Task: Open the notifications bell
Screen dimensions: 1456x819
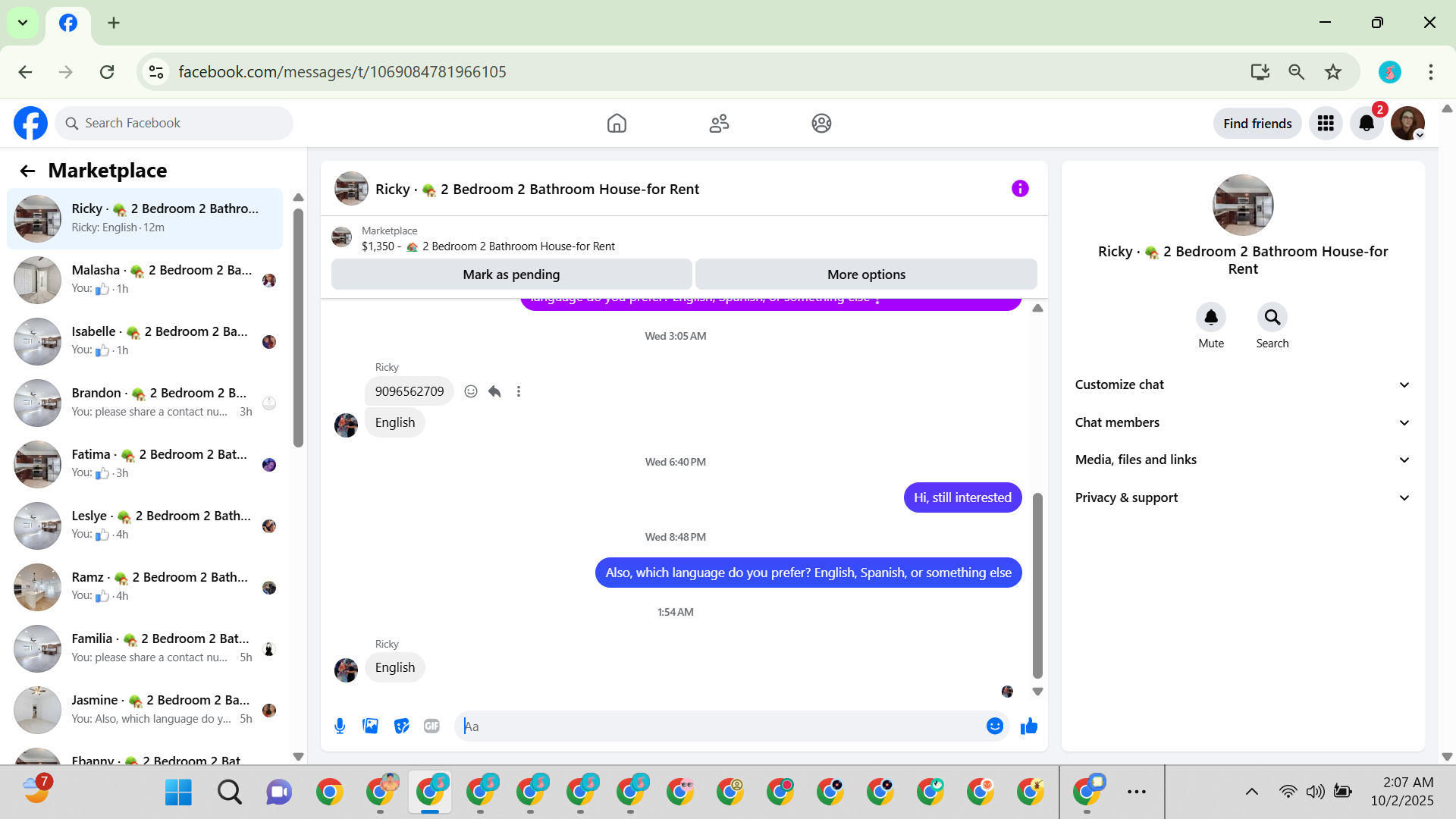Action: [1367, 123]
